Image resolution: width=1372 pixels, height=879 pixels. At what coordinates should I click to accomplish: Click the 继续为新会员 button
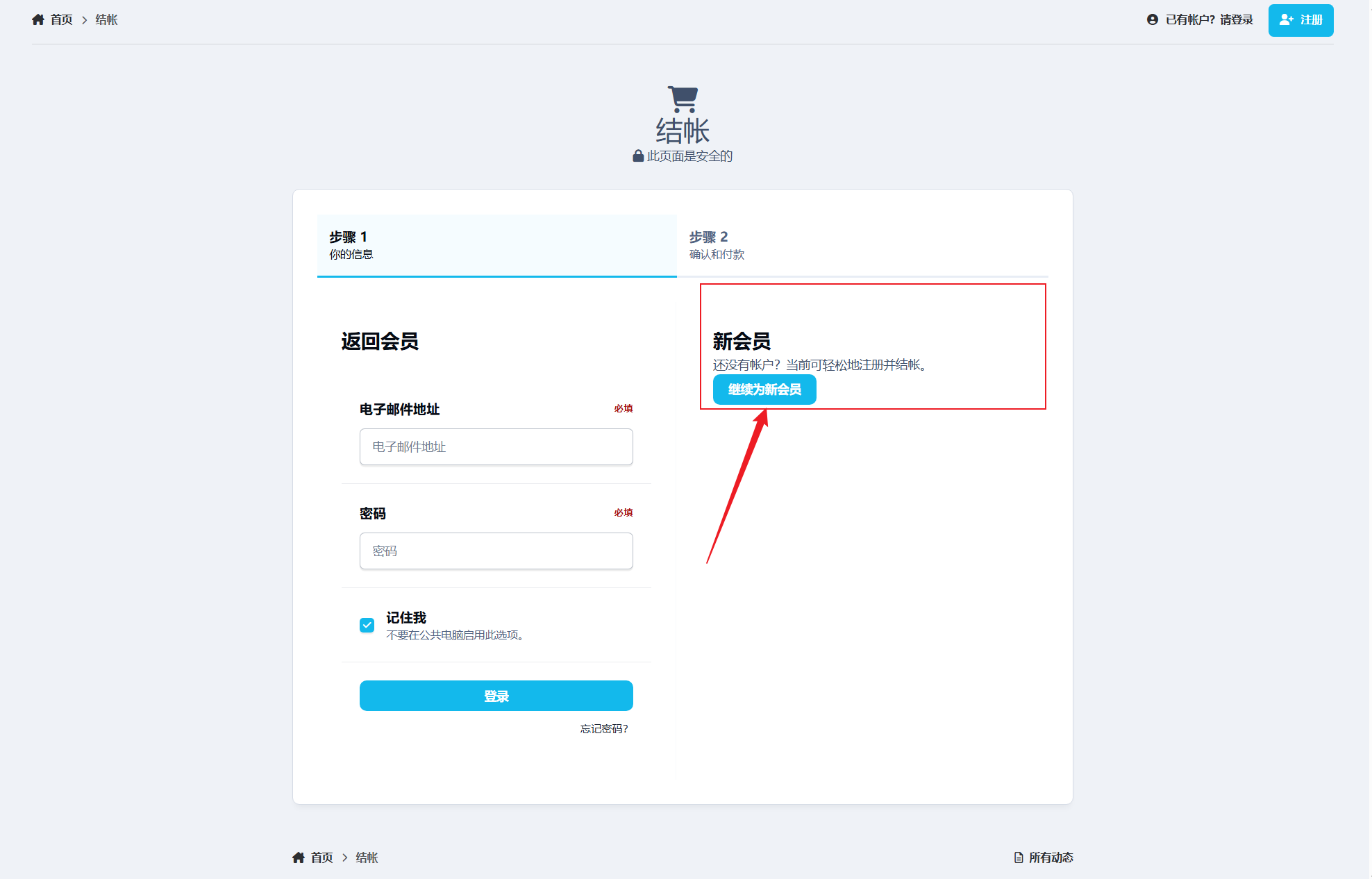pos(764,390)
